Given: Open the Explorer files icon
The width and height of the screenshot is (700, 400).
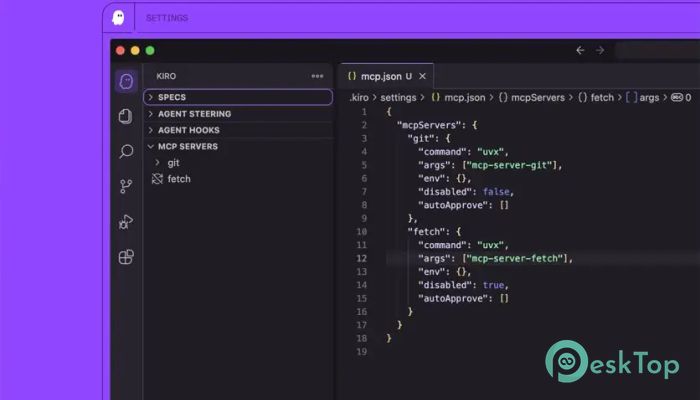Looking at the screenshot, I should tap(126, 116).
